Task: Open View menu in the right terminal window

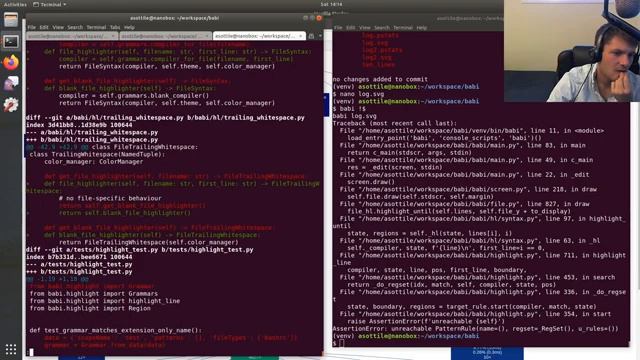Action: (364, 28)
